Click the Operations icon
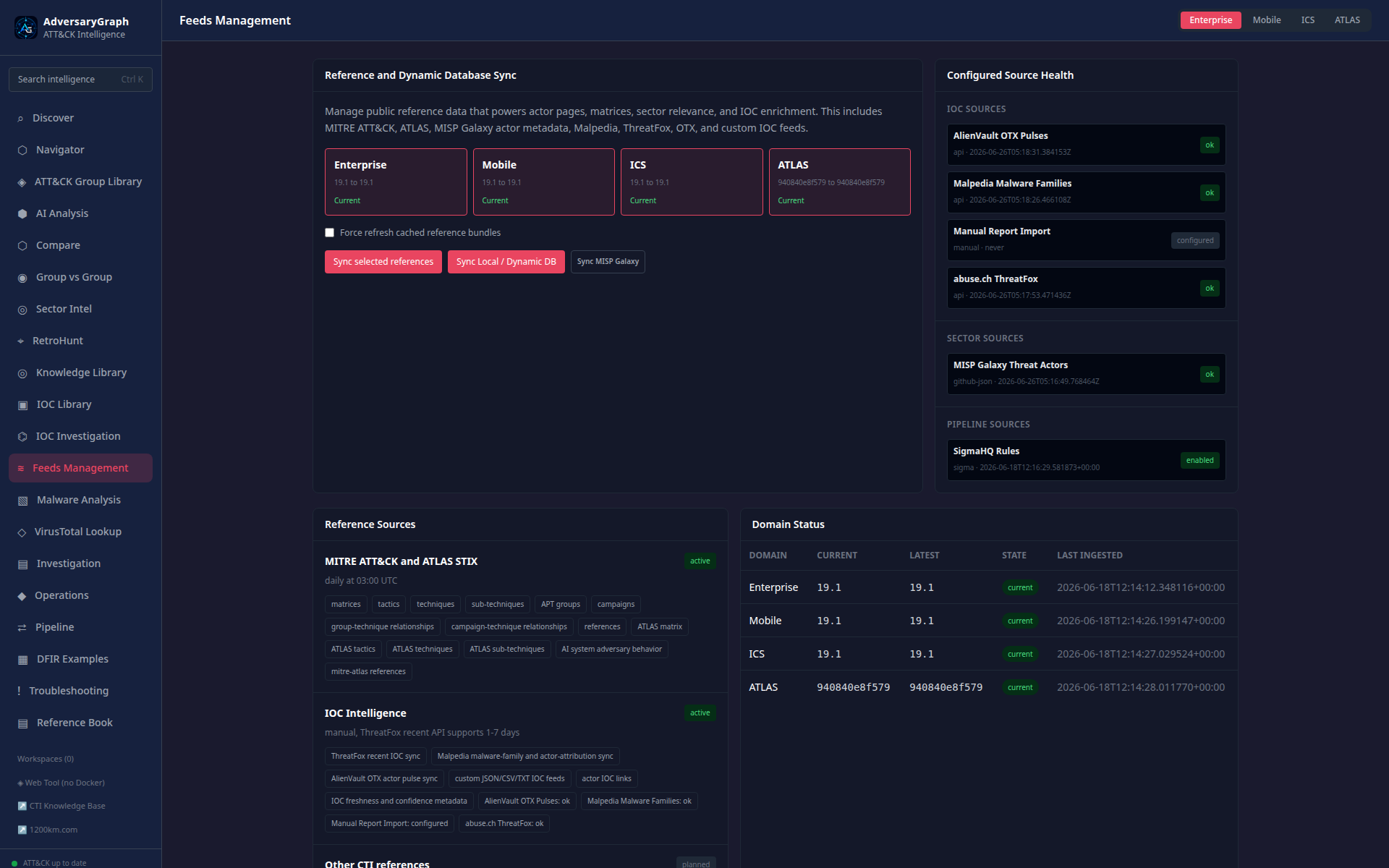 coord(22,596)
